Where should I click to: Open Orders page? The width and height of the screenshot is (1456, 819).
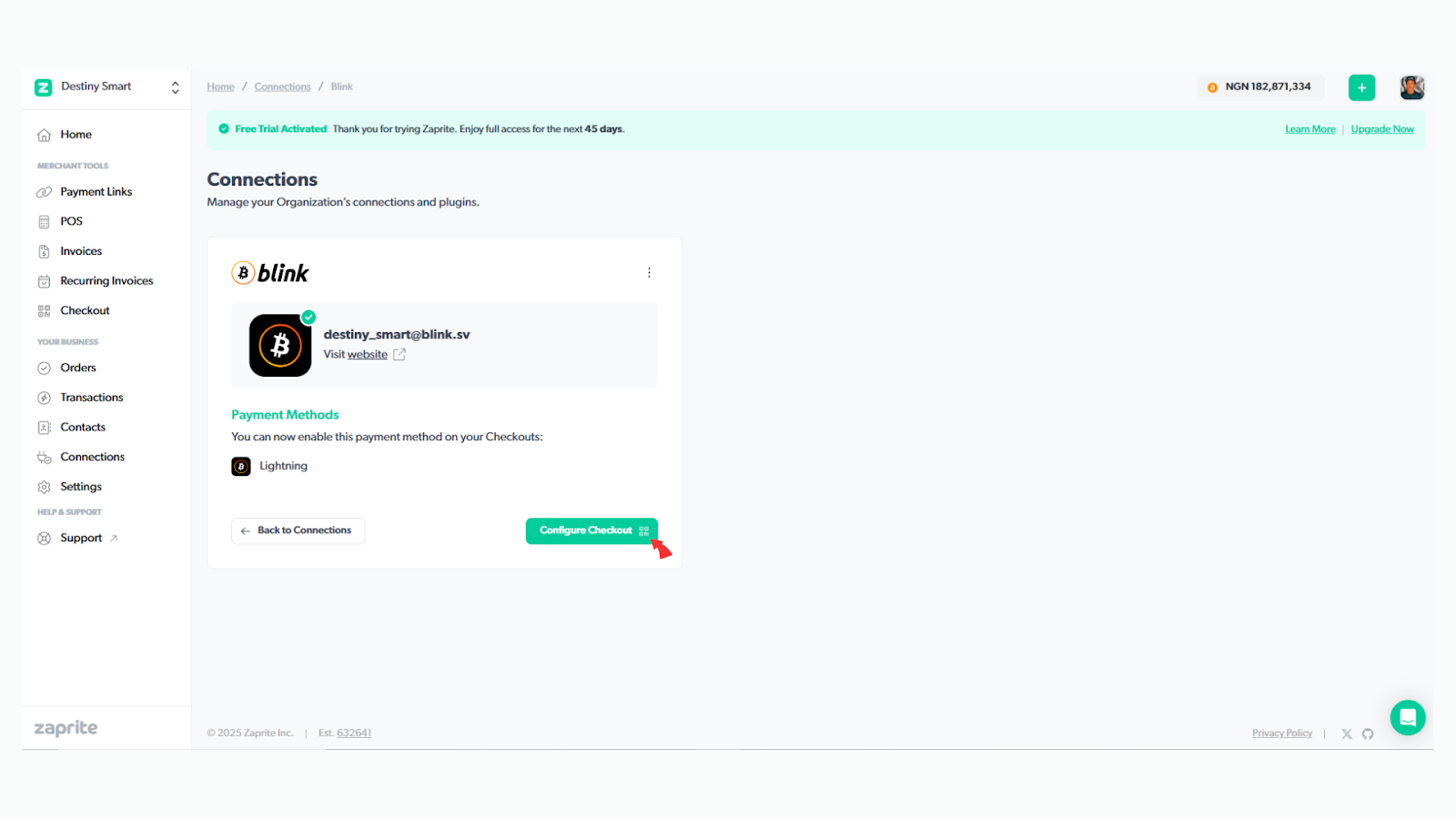click(78, 368)
